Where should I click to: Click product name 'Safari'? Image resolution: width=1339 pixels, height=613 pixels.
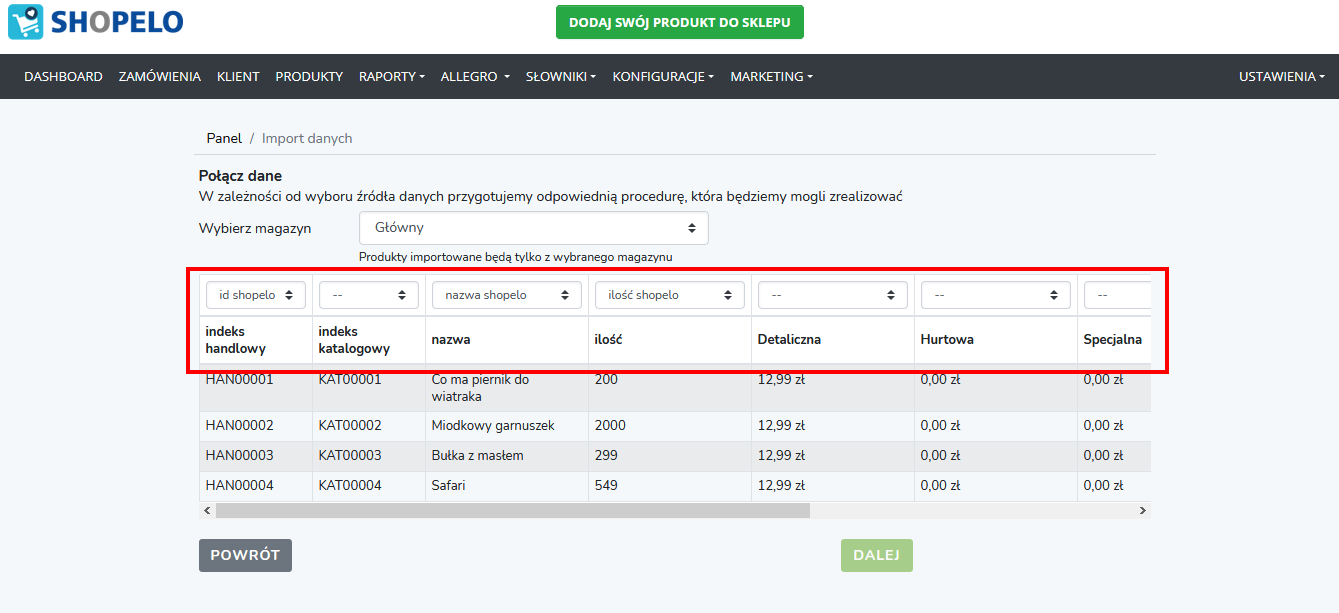[449, 486]
